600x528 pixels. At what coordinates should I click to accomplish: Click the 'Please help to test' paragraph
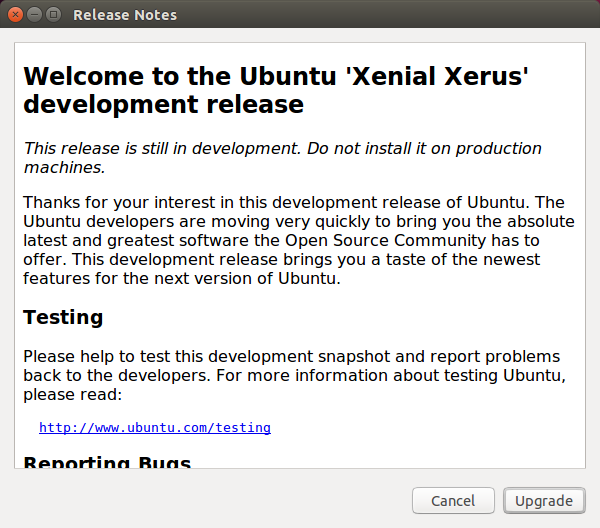[295, 375]
